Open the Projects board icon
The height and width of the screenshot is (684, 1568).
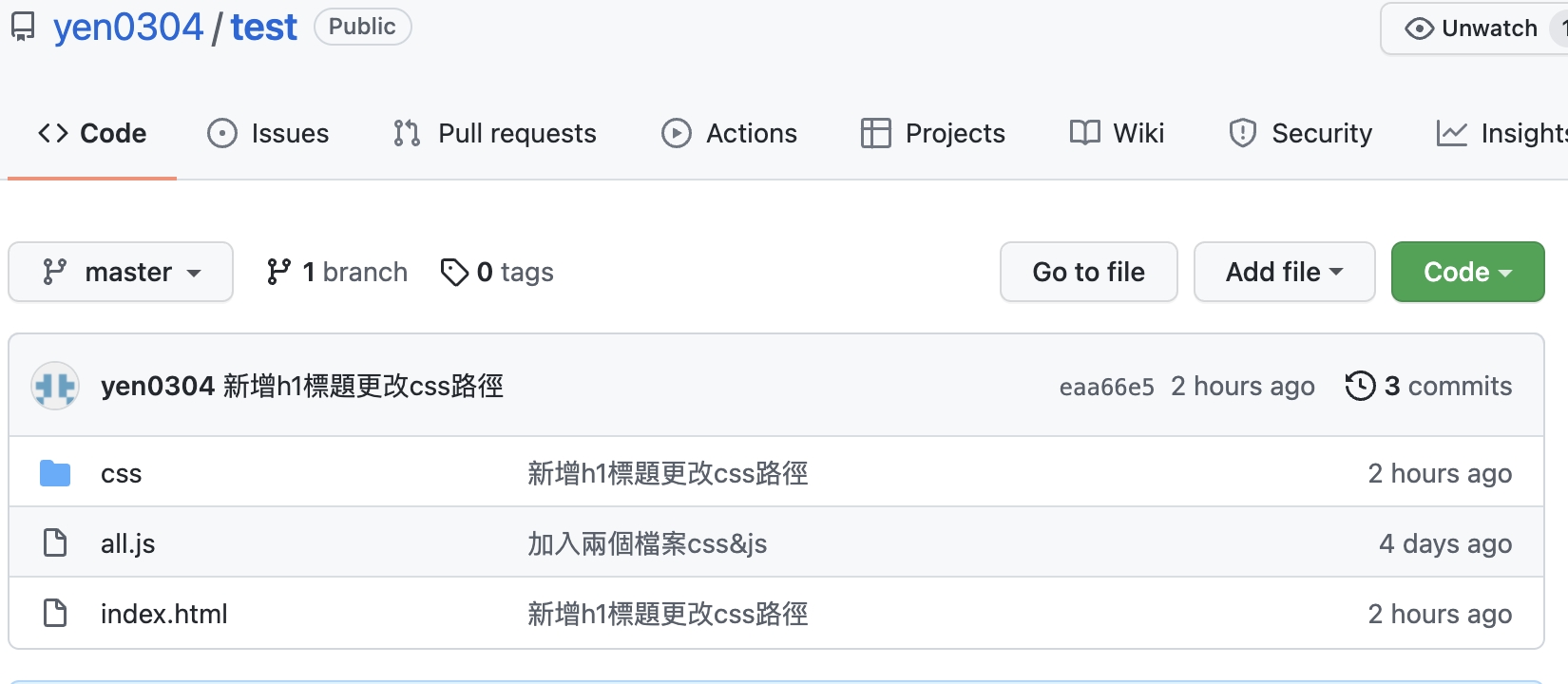point(875,133)
